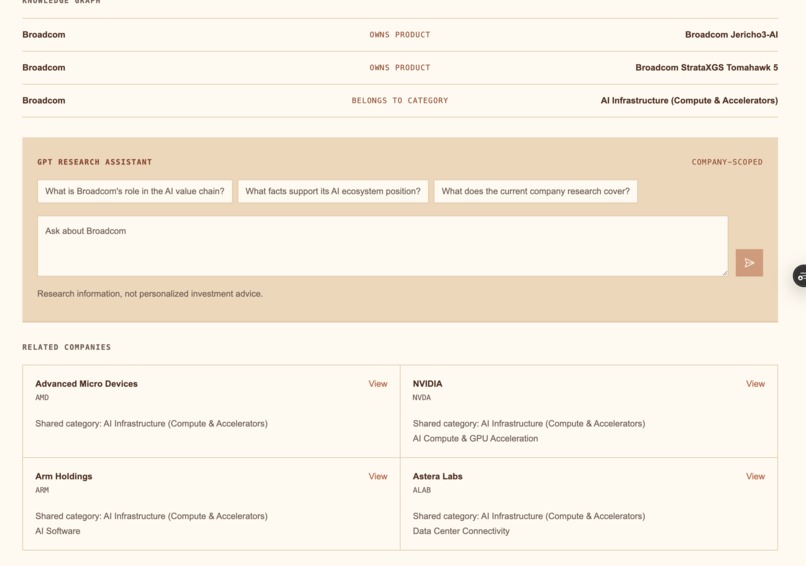
Task: Click the 'Arm Holdings' card title
Action: click(64, 476)
